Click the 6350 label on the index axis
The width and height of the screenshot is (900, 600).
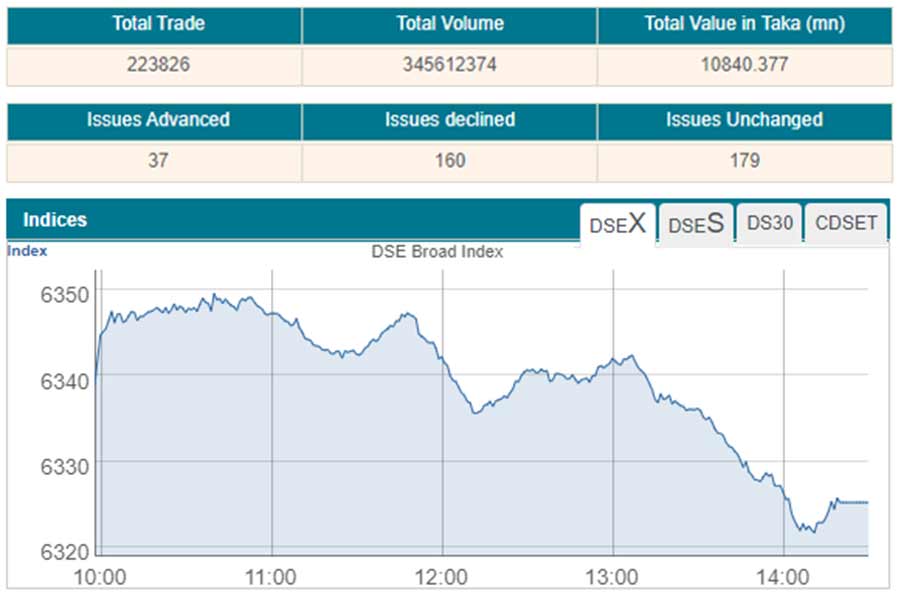64,294
